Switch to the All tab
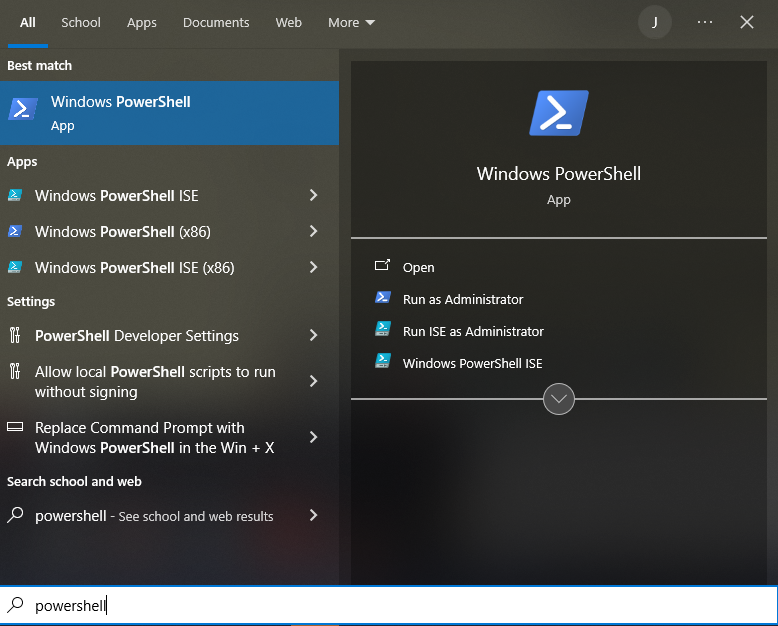Screen dimensions: 778x626 tap(28, 23)
